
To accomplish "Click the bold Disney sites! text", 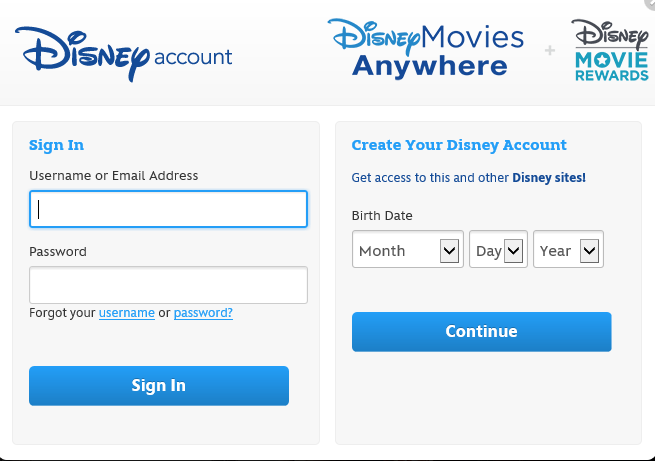I will click(x=549, y=178).
